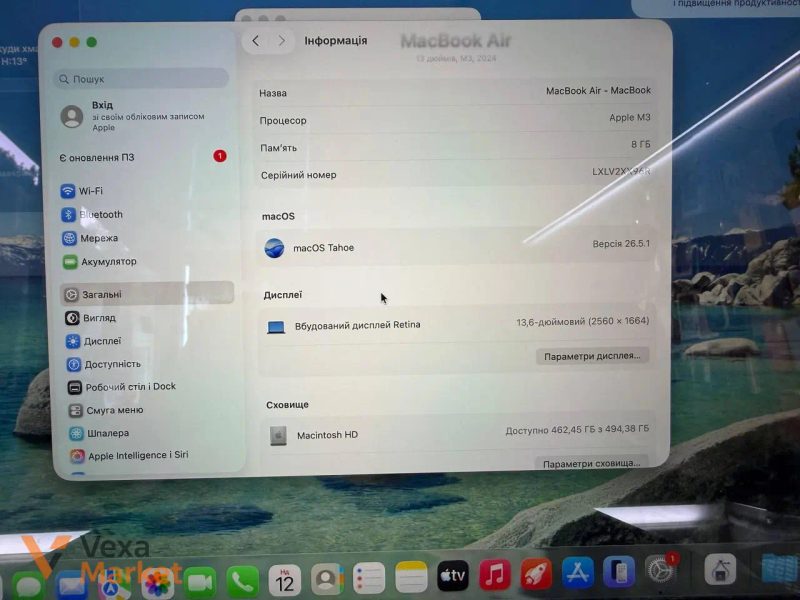Open Photos in the Dock

point(158,583)
